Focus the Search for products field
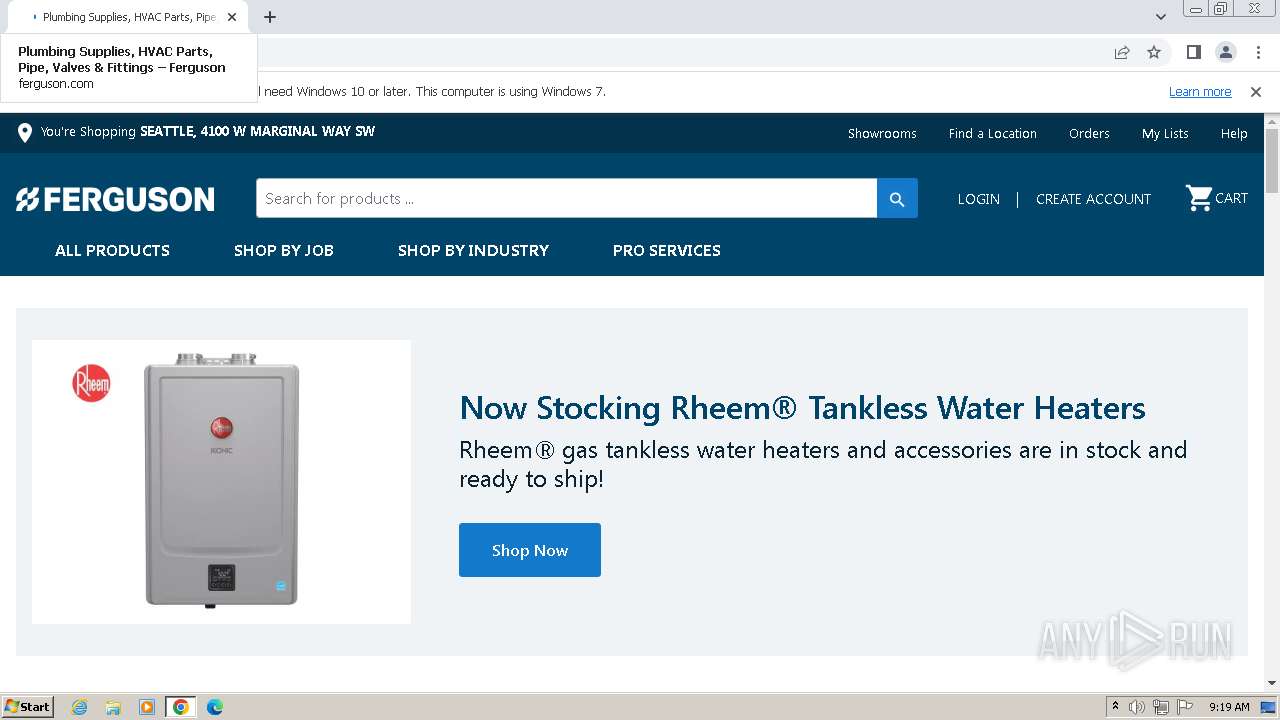 pyautogui.click(x=566, y=199)
